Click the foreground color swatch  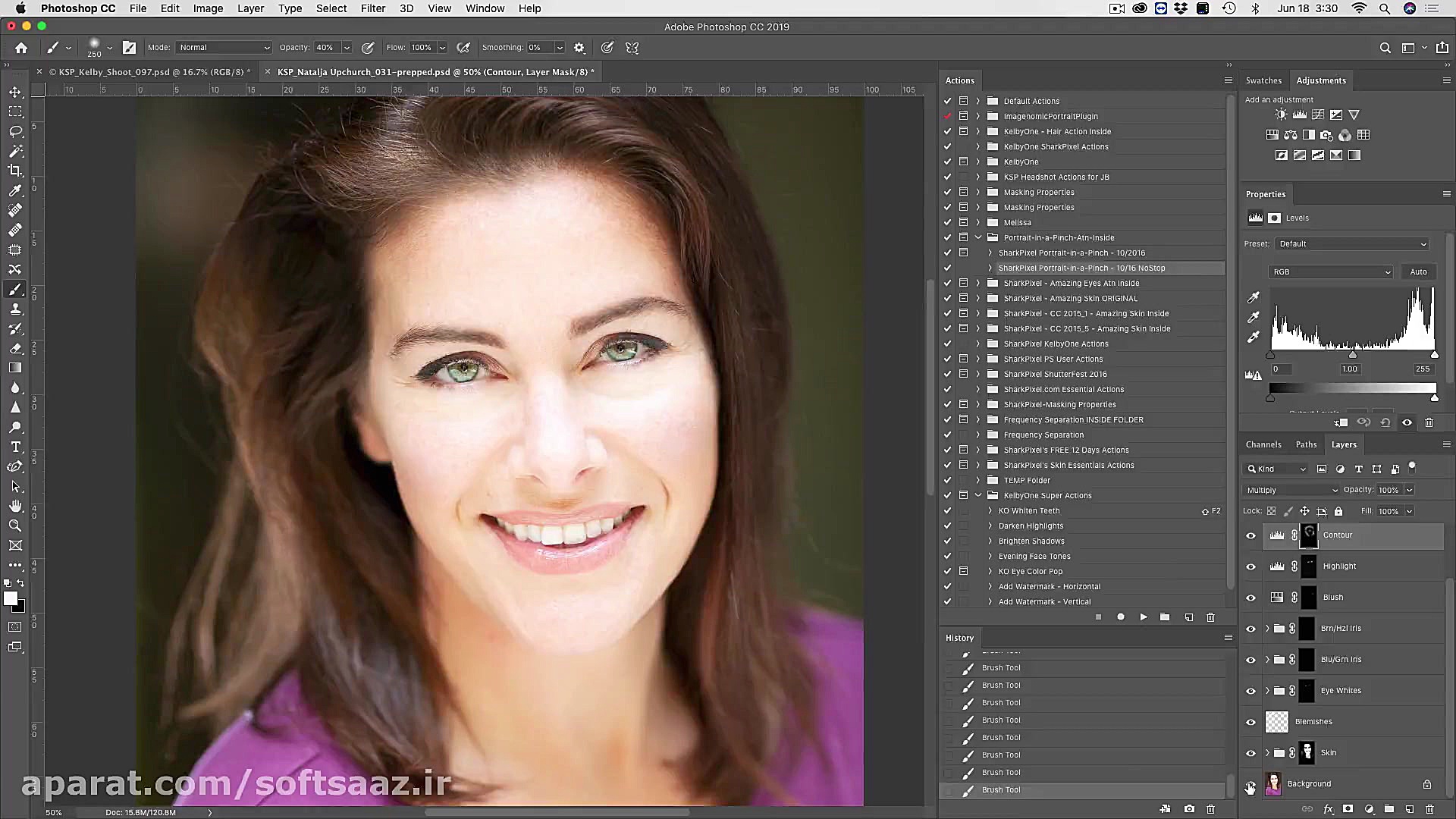point(11,598)
